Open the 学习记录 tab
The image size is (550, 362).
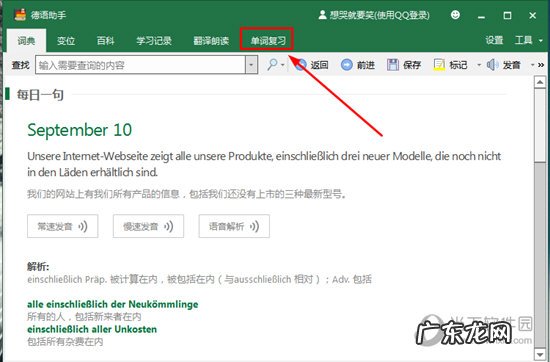point(154,41)
